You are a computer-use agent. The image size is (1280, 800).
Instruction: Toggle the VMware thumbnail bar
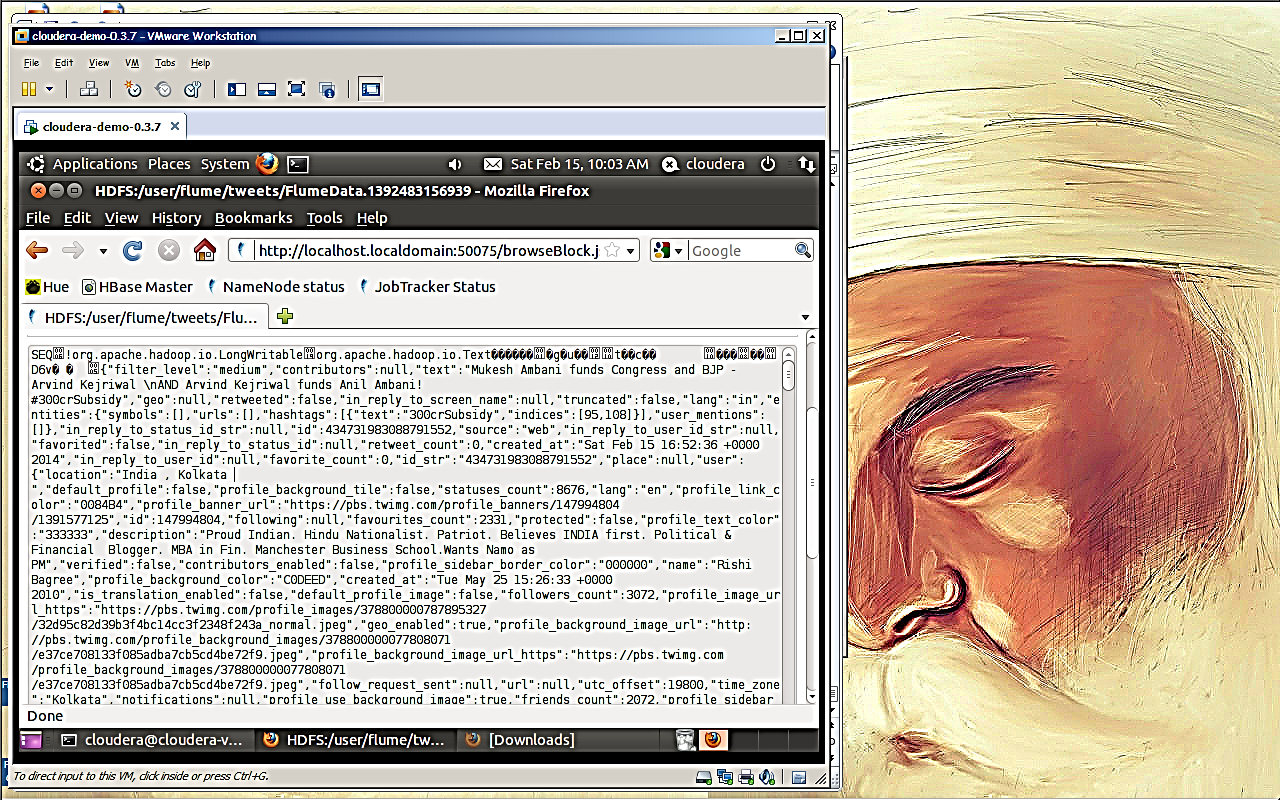pyautogui.click(x=267, y=89)
